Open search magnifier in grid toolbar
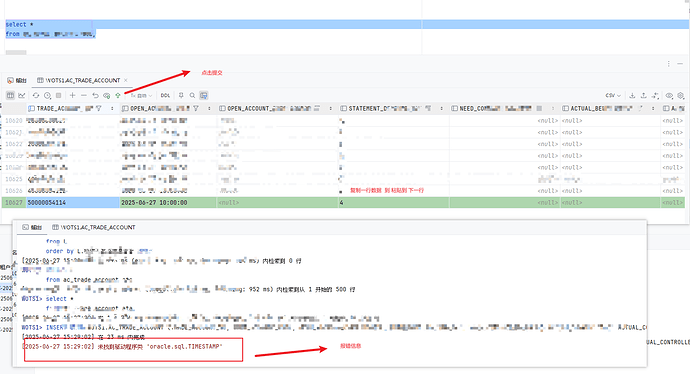690x374 pixels. click(x=192, y=95)
